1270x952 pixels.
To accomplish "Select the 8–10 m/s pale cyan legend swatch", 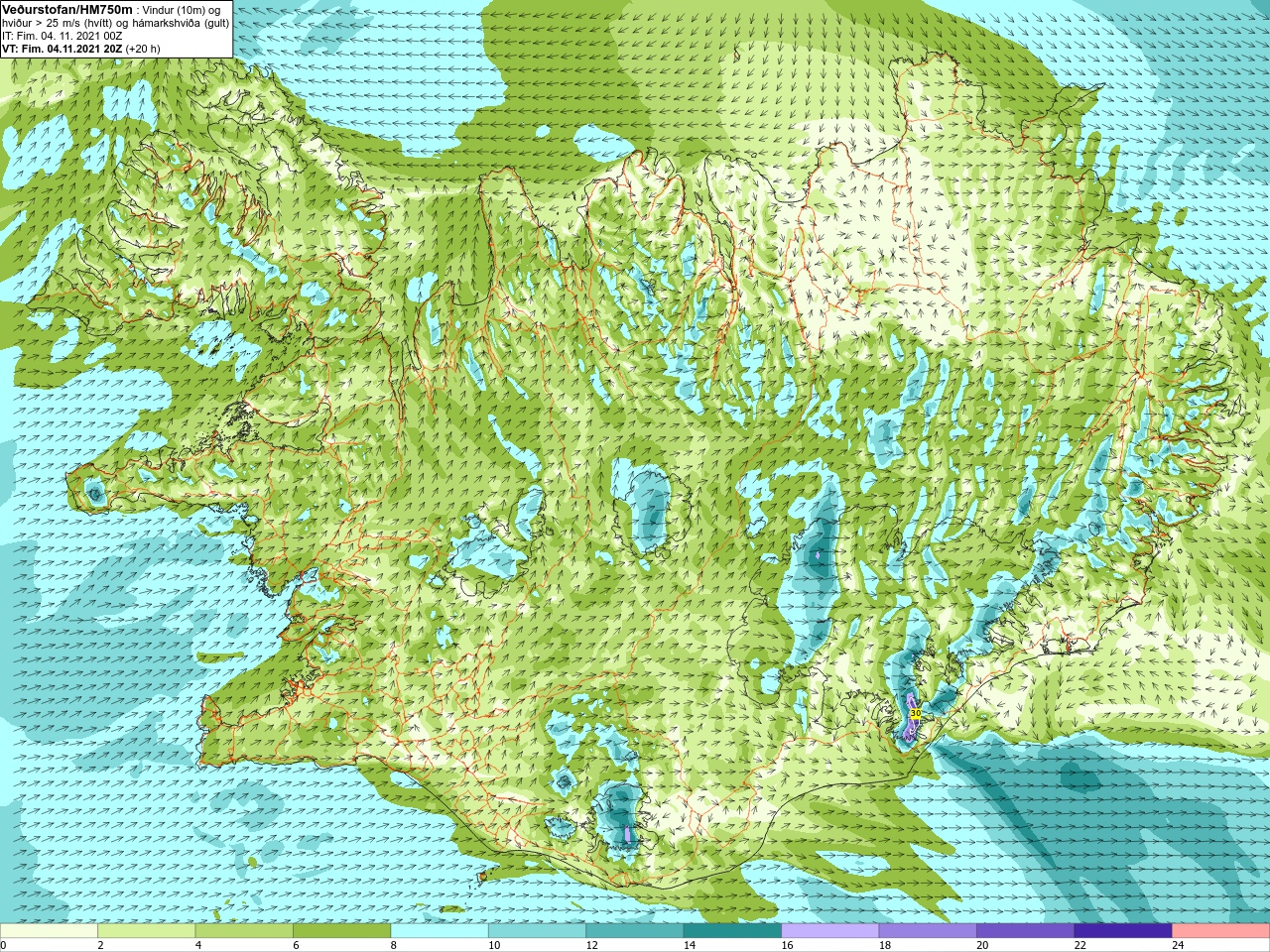I will (441, 931).
